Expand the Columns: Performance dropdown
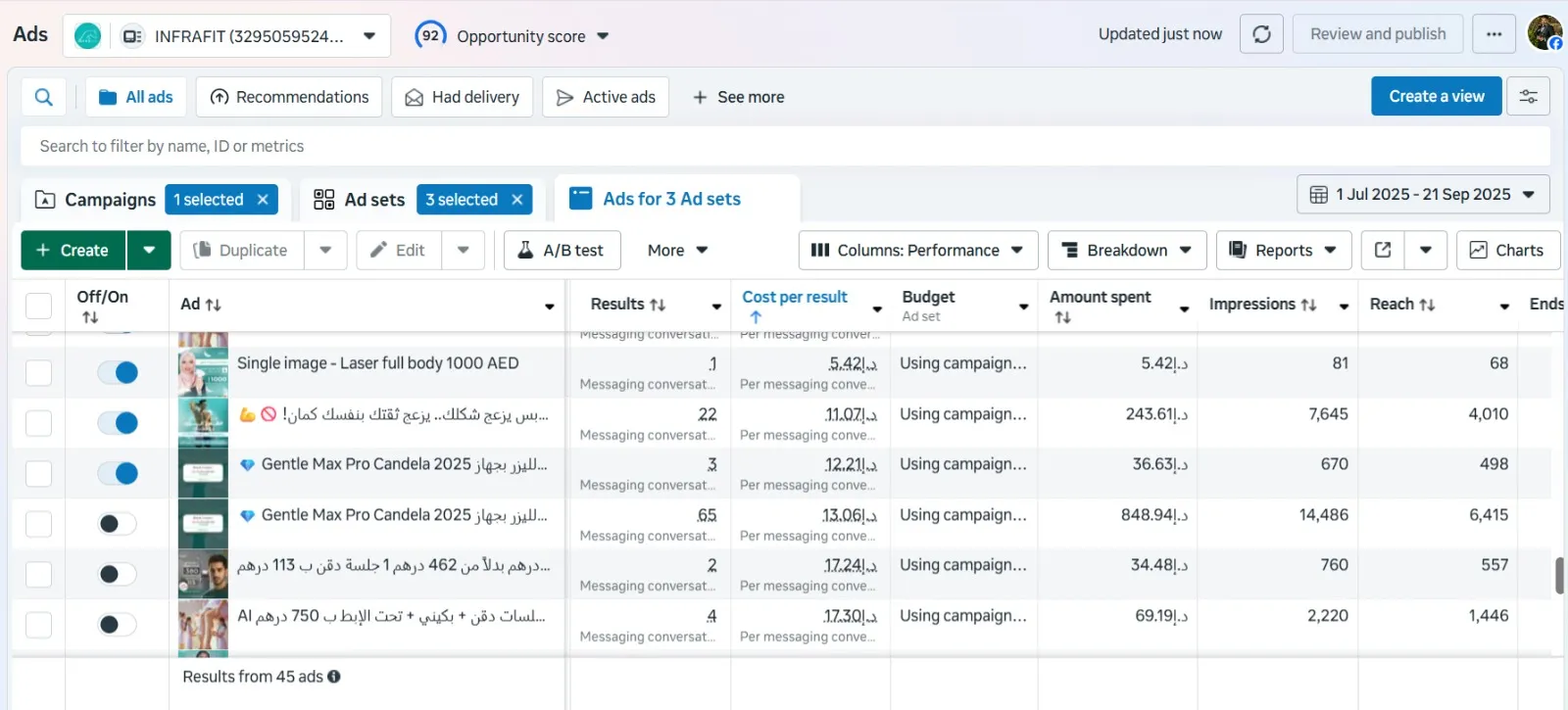Screen dimensions: 1568x710 coord(917,250)
